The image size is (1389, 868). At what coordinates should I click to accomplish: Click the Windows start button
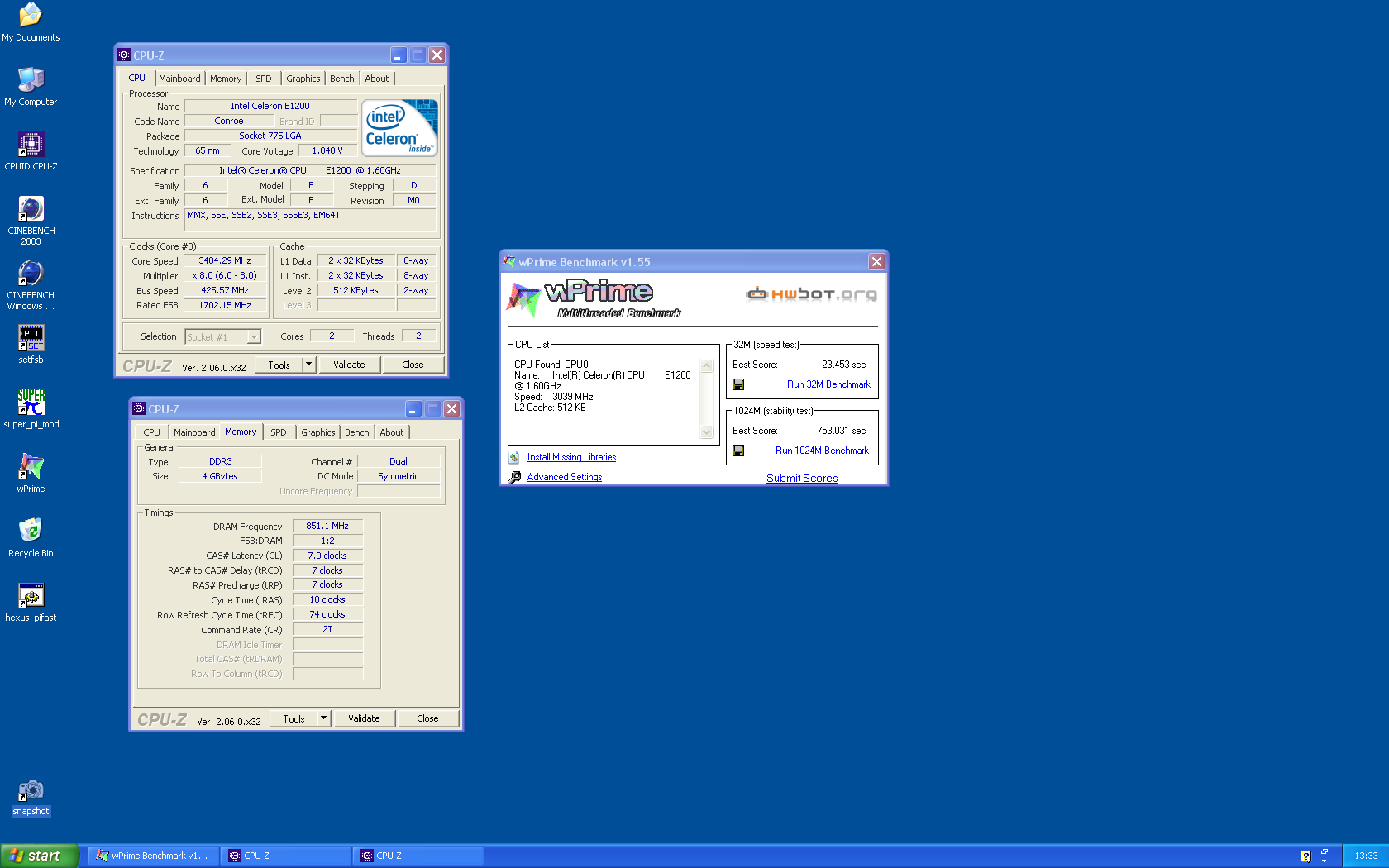pyautogui.click(x=40, y=856)
